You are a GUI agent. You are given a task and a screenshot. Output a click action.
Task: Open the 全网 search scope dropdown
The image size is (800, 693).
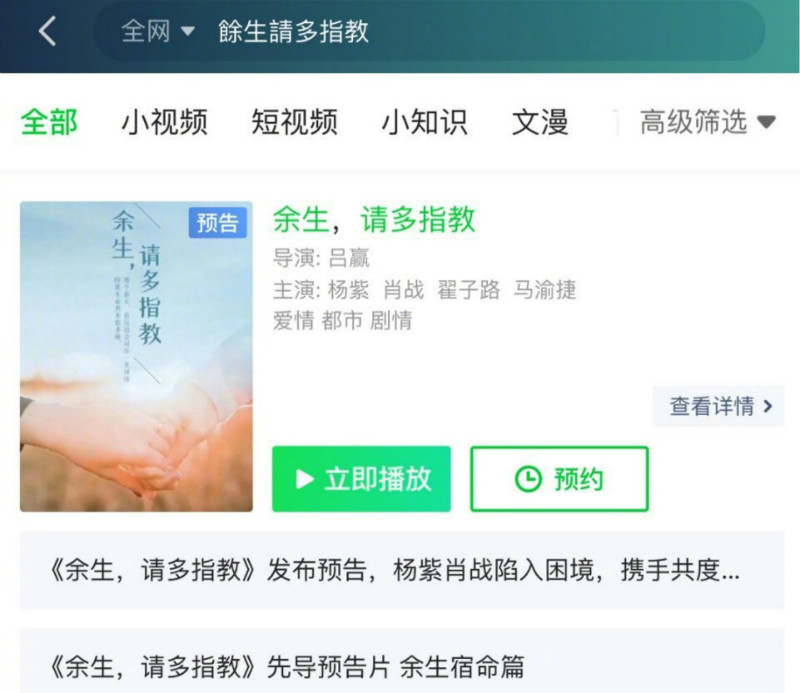[x=158, y=31]
